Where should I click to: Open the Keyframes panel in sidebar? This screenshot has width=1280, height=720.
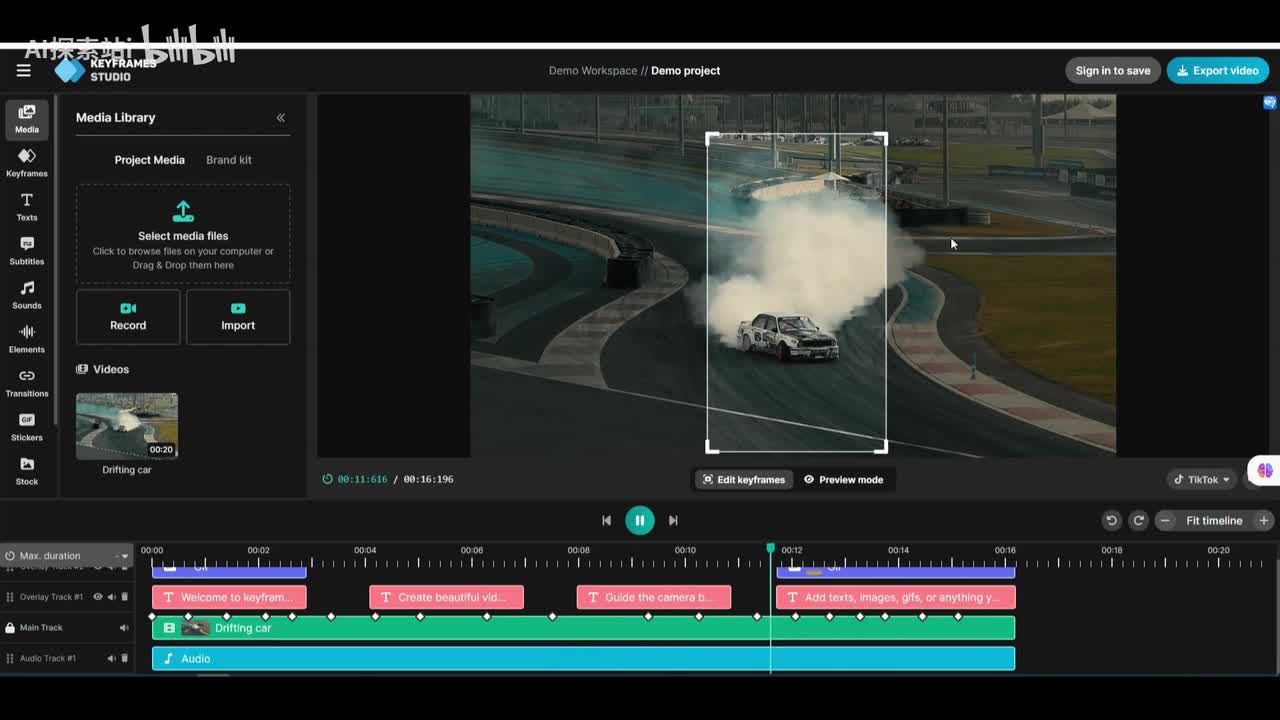click(x=27, y=163)
